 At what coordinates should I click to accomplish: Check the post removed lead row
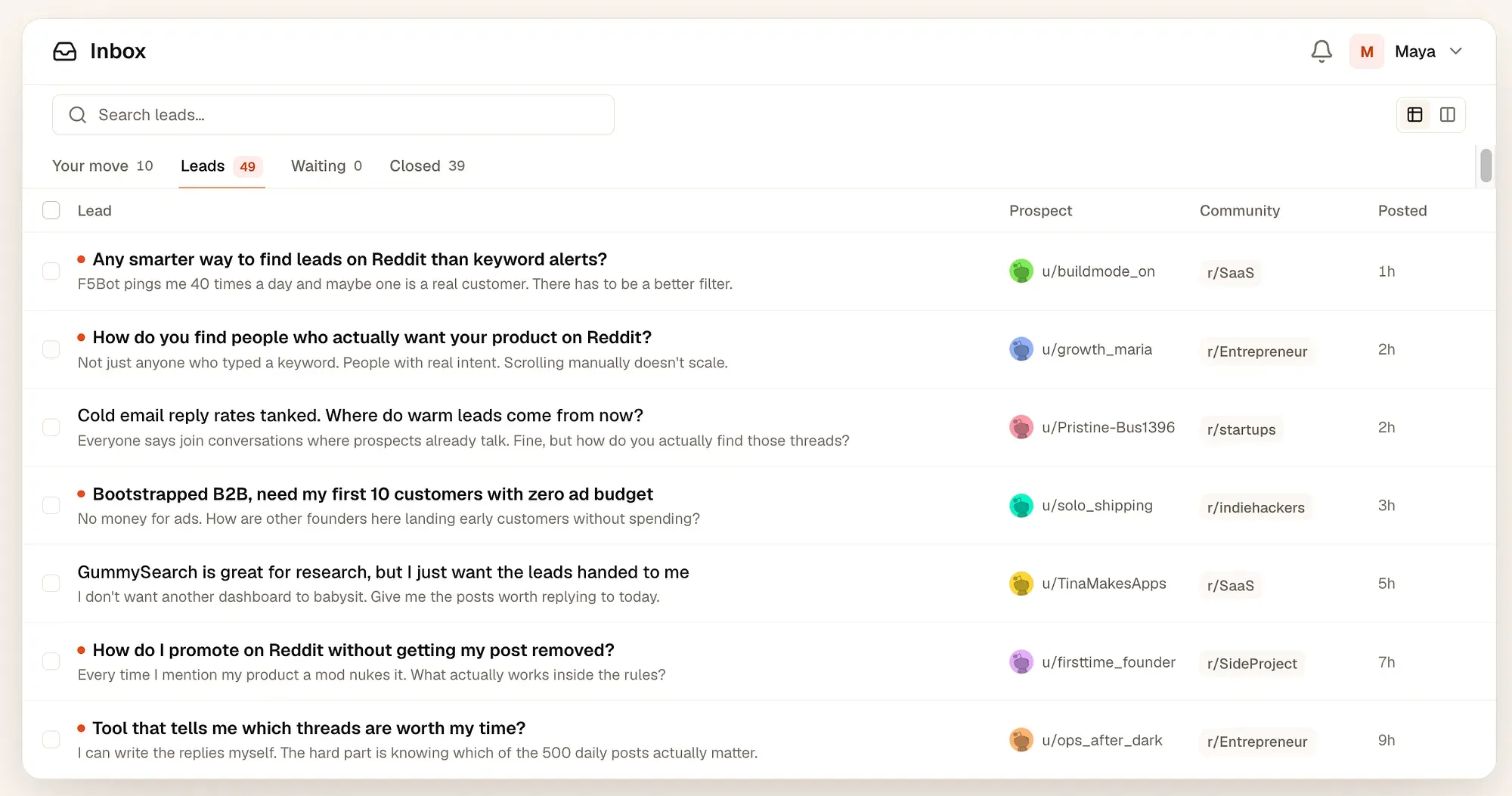tap(51, 662)
